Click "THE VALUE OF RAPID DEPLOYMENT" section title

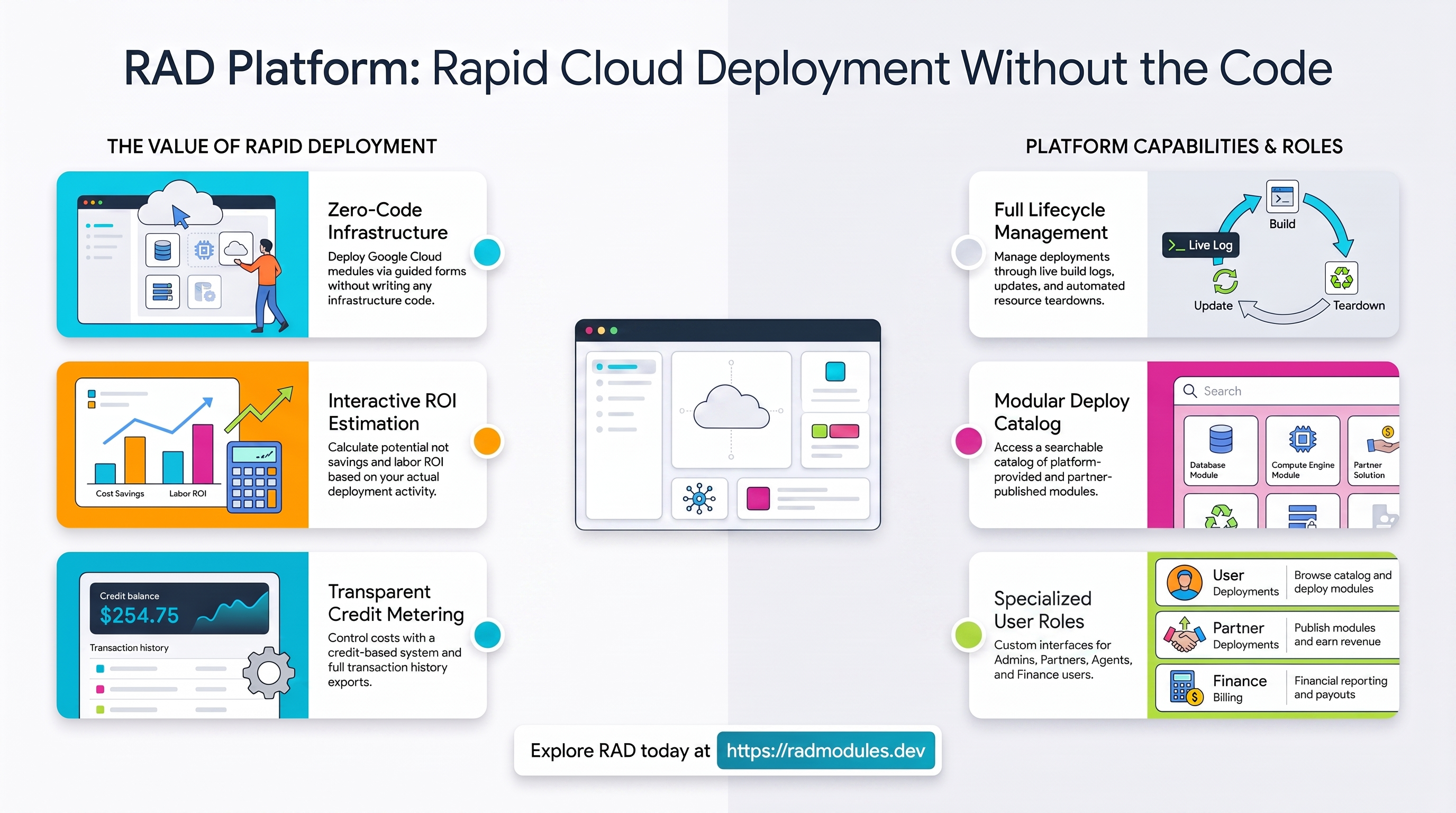tap(272, 147)
